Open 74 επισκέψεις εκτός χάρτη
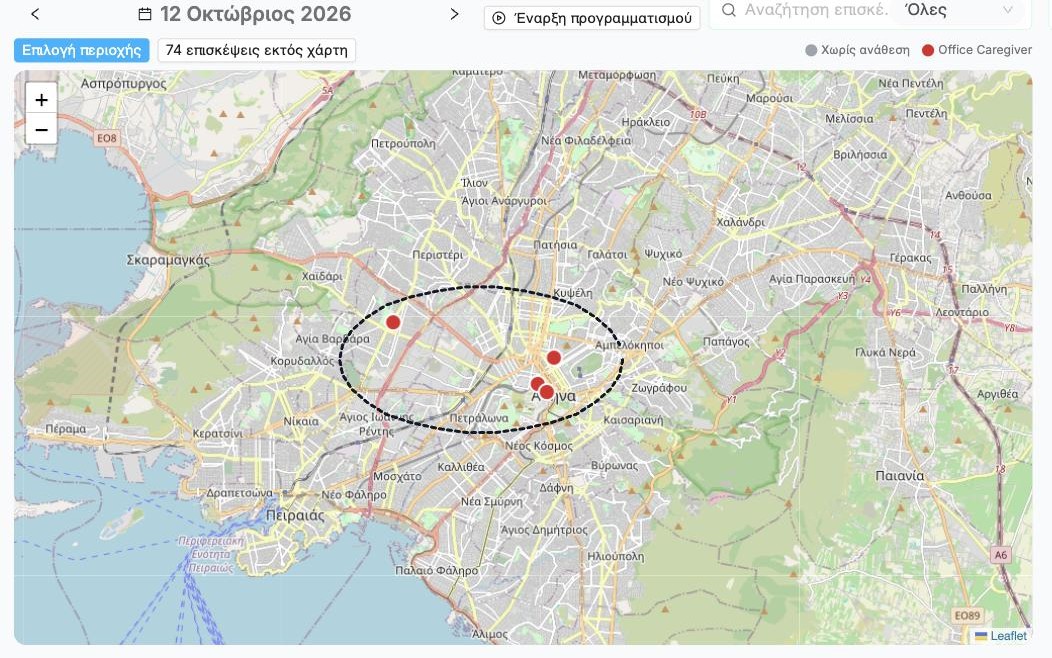Screen dimensions: 1052x658 click(x=256, y=50)
